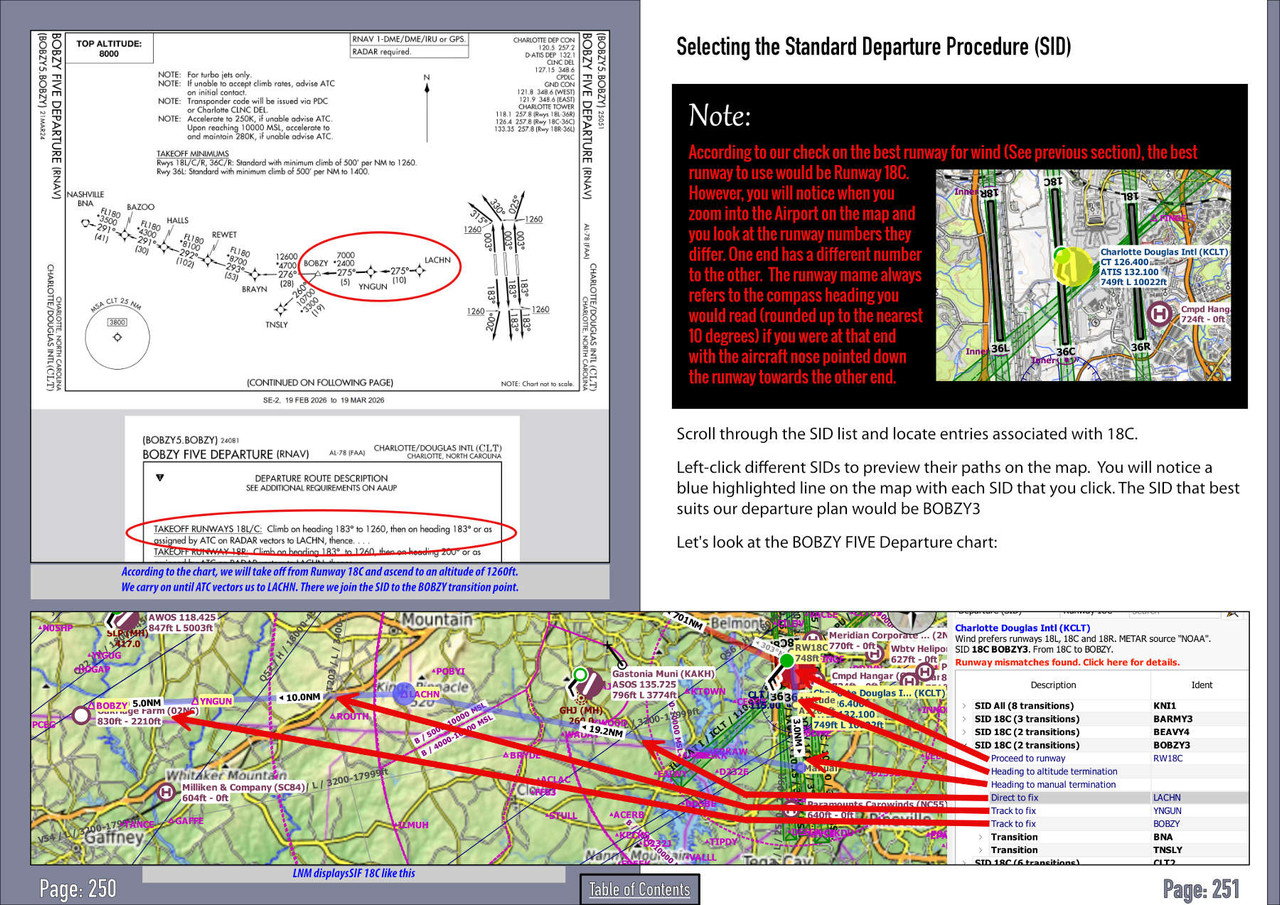
Task: Expand the BNA Transition row
Action: coord(981,837)
